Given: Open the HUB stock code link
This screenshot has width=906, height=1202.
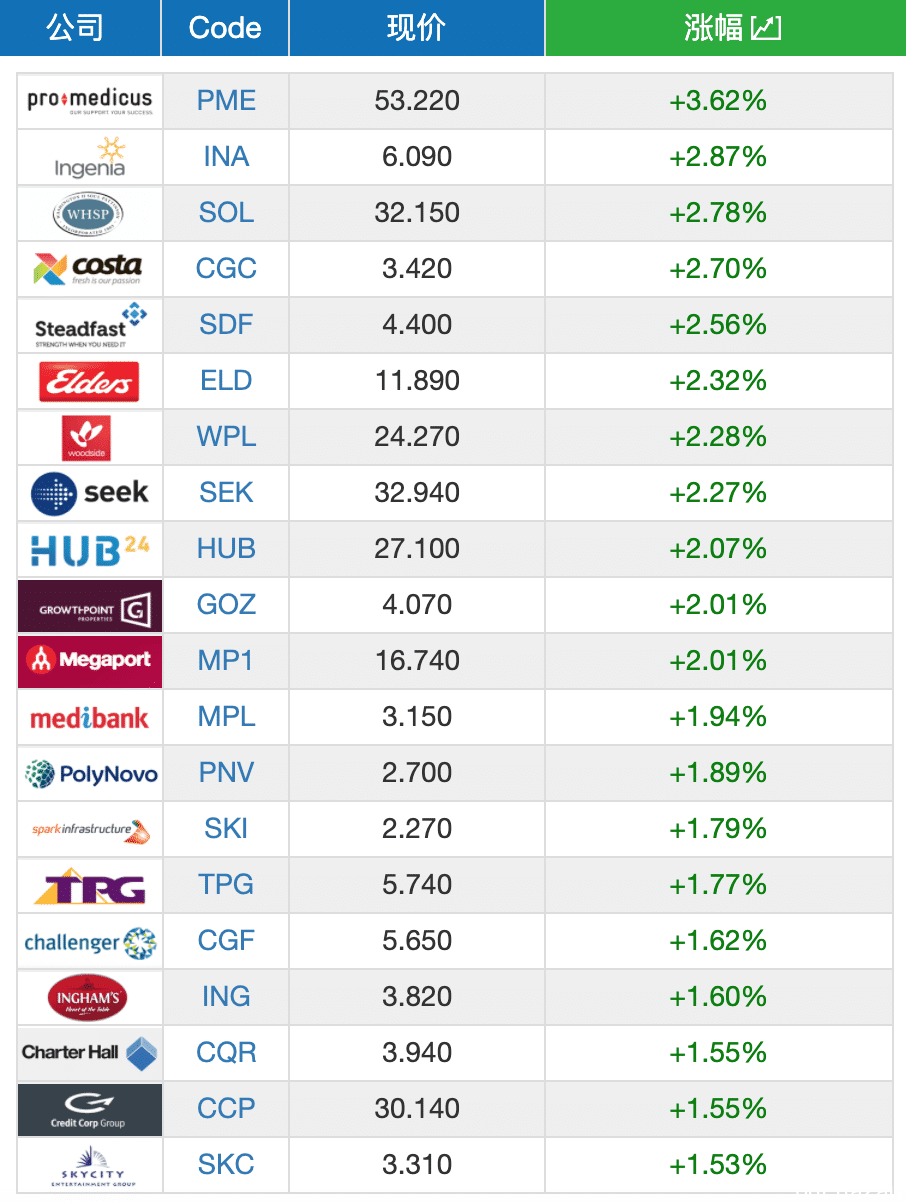Looking at the screenshot, I should tap(226, 549).
